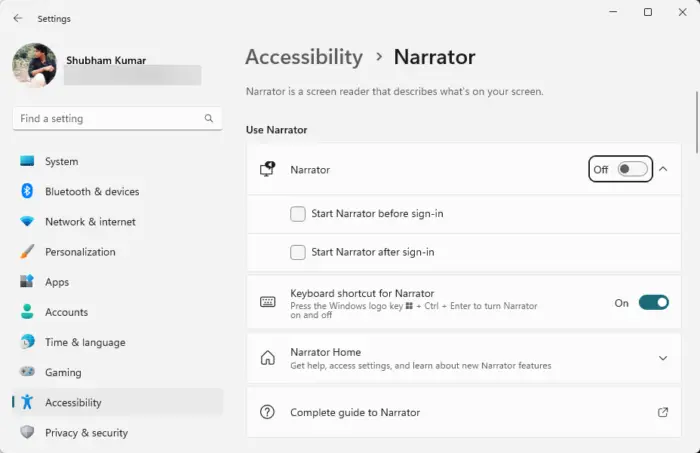700x453 pixels.
Task: Go to Privacy & security settings
Action: (86, 433)
